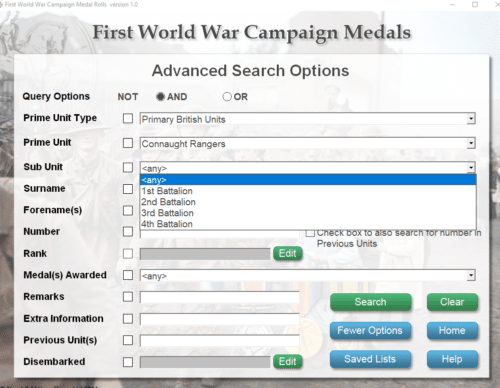
Task: Click the green Search button
Action: tap(370, 302)
